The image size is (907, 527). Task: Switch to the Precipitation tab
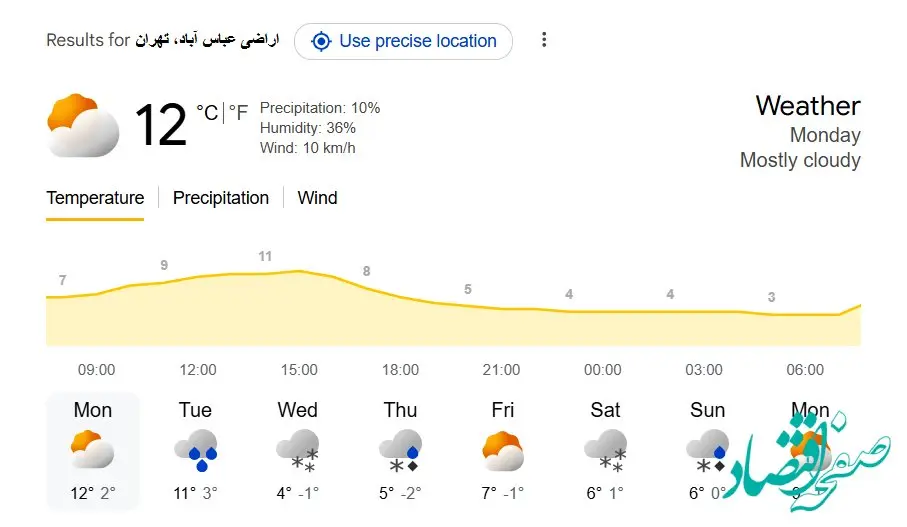[x=221, y=198]
